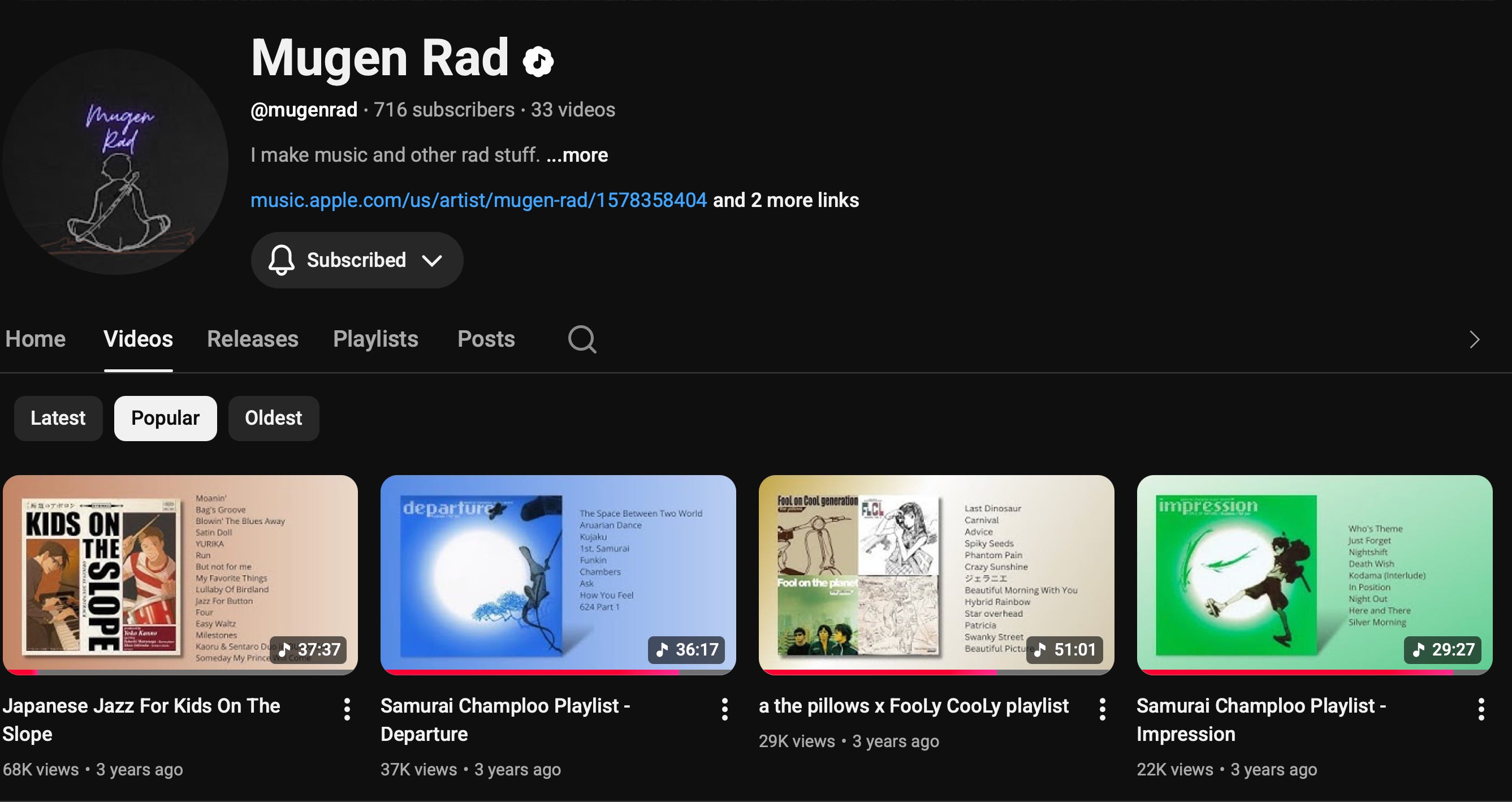Open the Apple Music artist link
Viewport: 1512px width, 802px height.
pos(478,200)
